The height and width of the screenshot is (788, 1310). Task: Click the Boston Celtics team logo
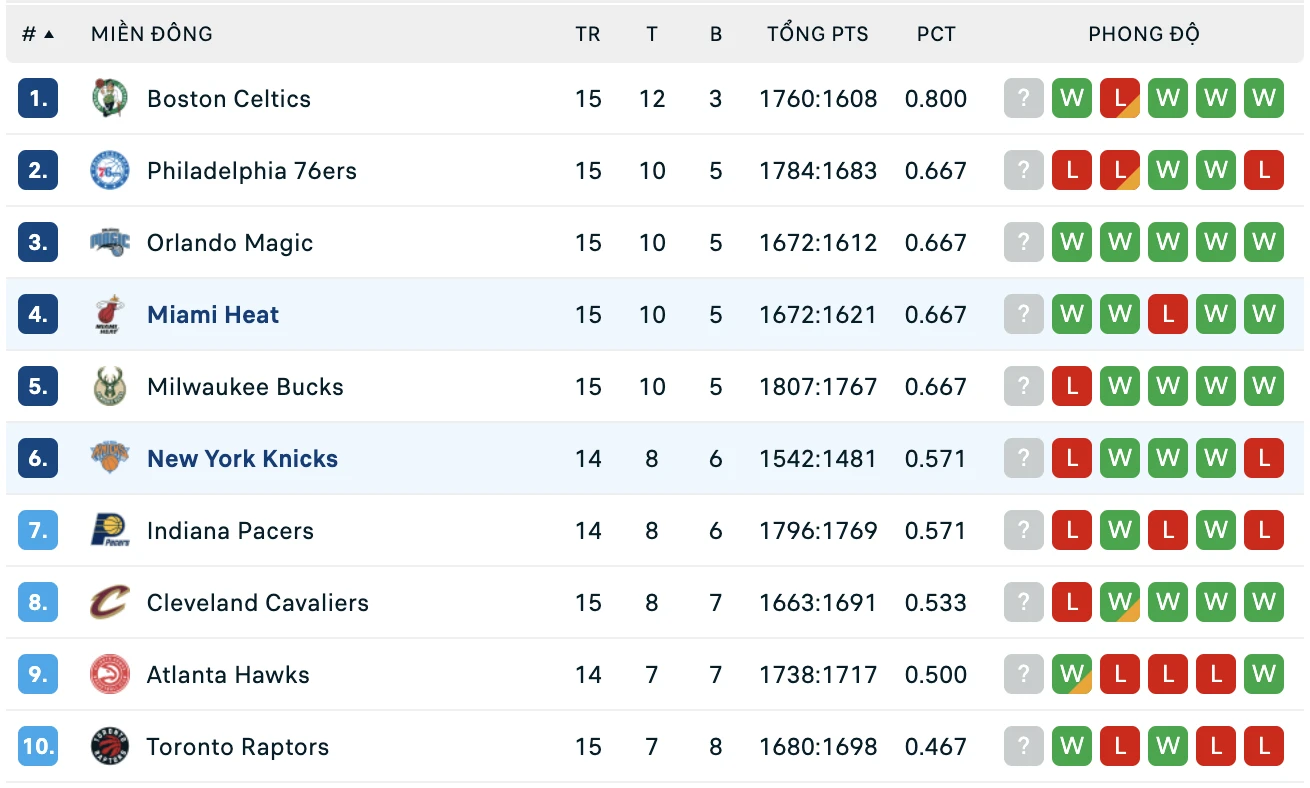pos(109,98)
